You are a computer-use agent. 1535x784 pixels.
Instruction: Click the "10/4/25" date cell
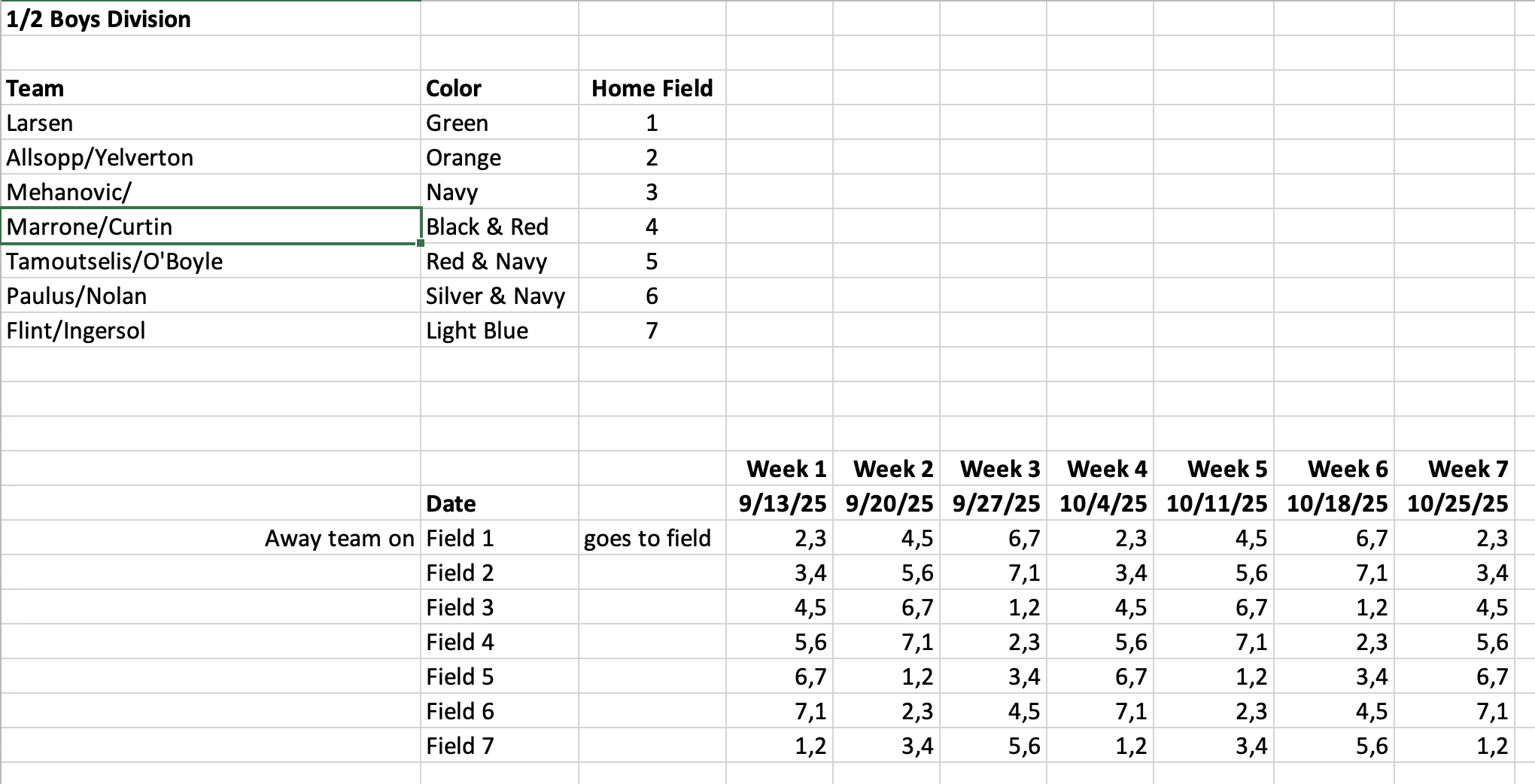coord(1103,503)
